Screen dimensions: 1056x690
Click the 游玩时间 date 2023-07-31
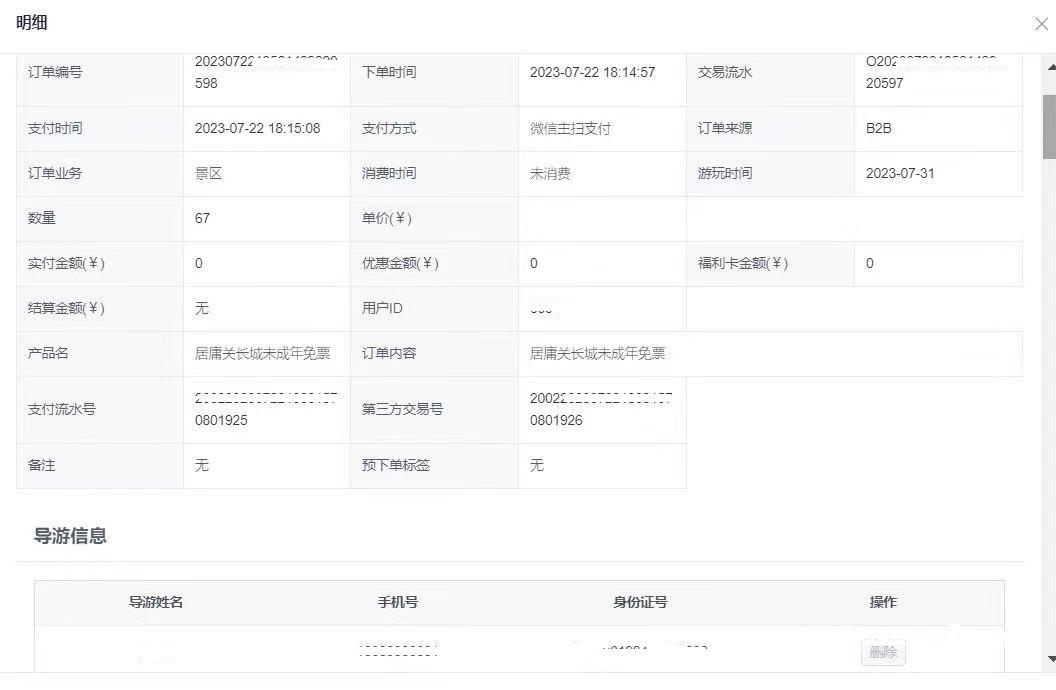[x=900, y=173]
